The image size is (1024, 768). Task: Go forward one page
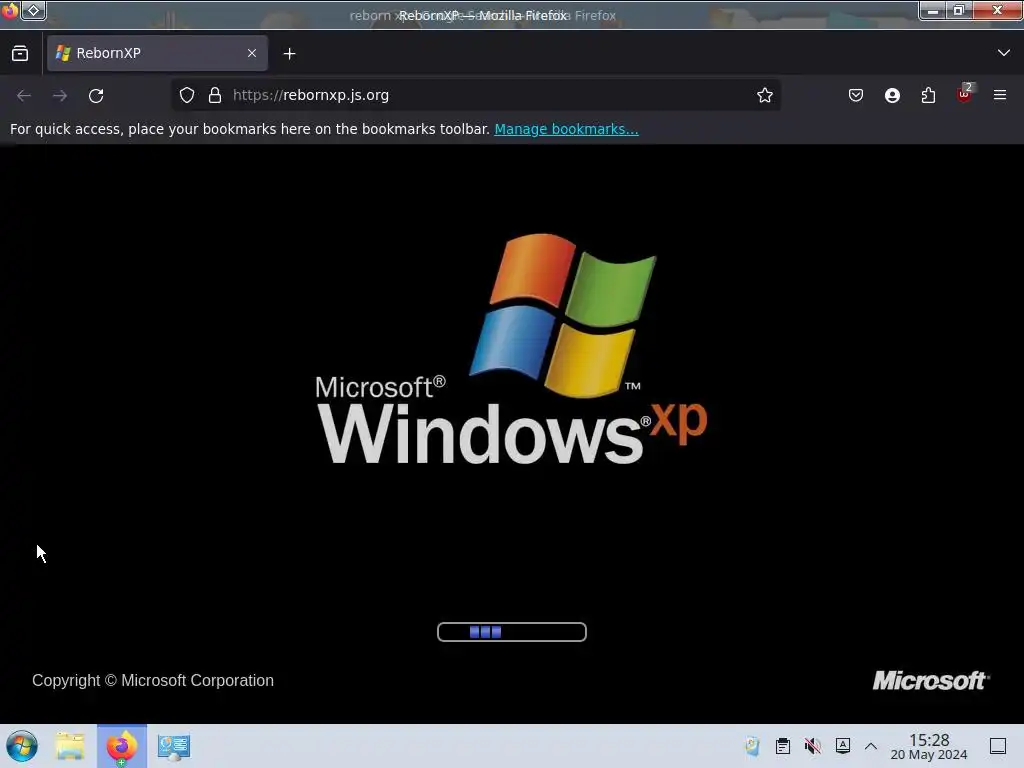pyautogui.click(x=60, y=95)
